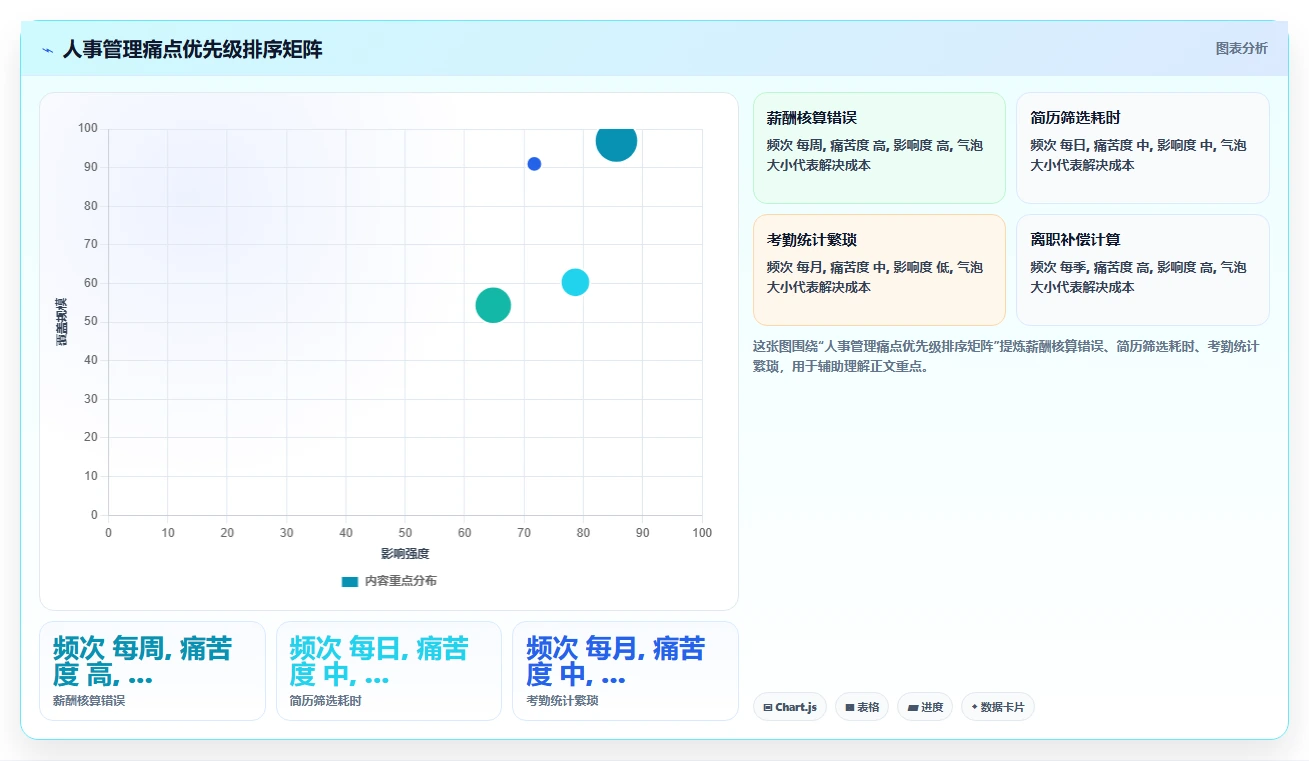Click the small blue bubble near 90
Image resolution: width=1309 pixels, height=761 pixels.
pyautogui.click(x=534, y=164)
